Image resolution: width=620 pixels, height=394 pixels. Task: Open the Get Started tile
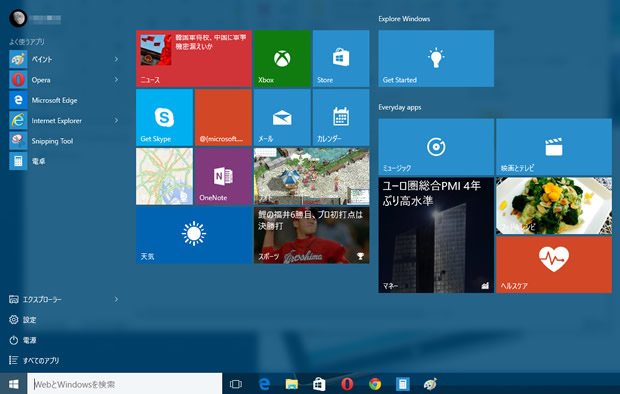pos(436,59)
